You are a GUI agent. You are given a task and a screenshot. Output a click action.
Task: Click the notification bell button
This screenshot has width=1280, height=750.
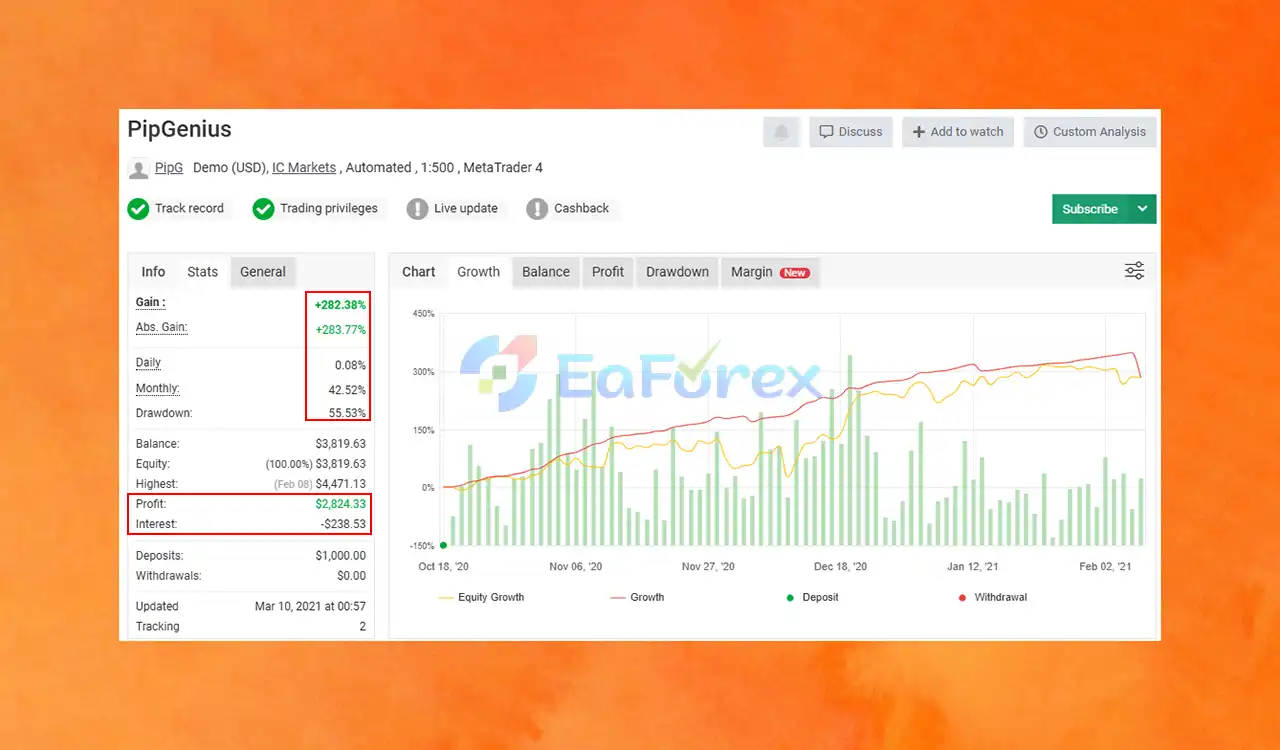pyautogui.click(x=781, y=132)
